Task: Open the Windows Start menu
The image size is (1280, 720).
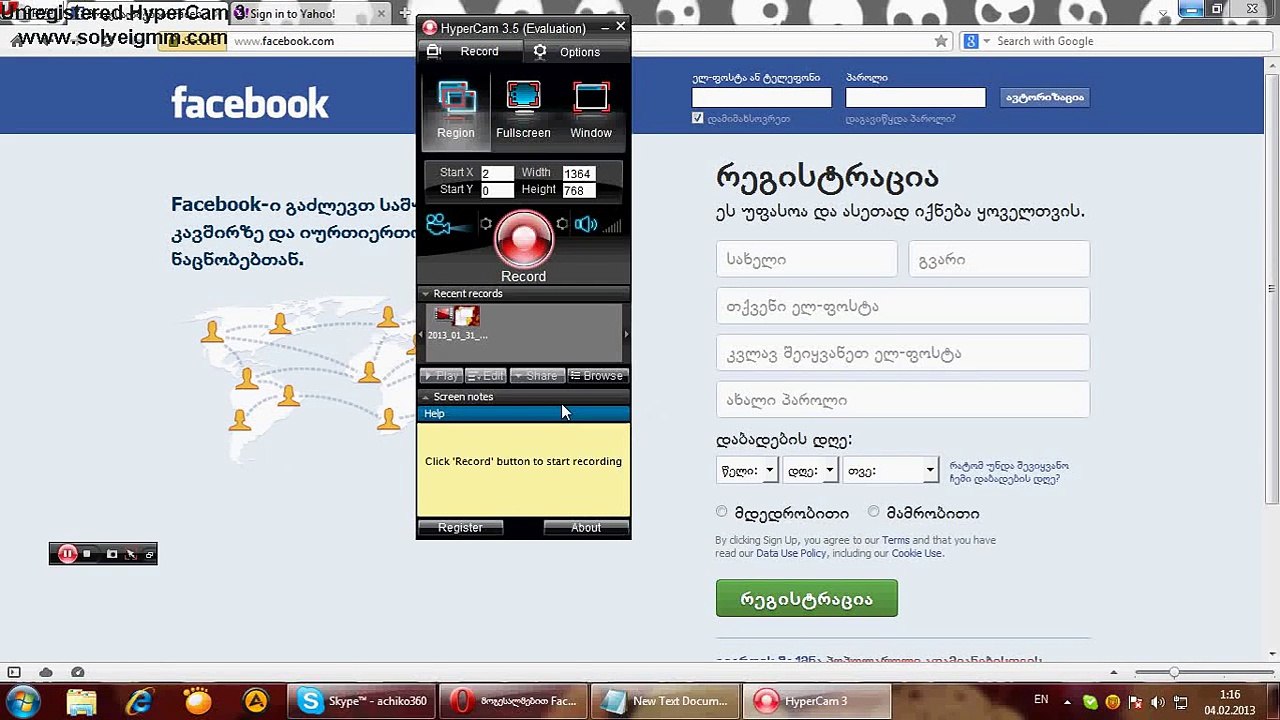Action: 22,701
